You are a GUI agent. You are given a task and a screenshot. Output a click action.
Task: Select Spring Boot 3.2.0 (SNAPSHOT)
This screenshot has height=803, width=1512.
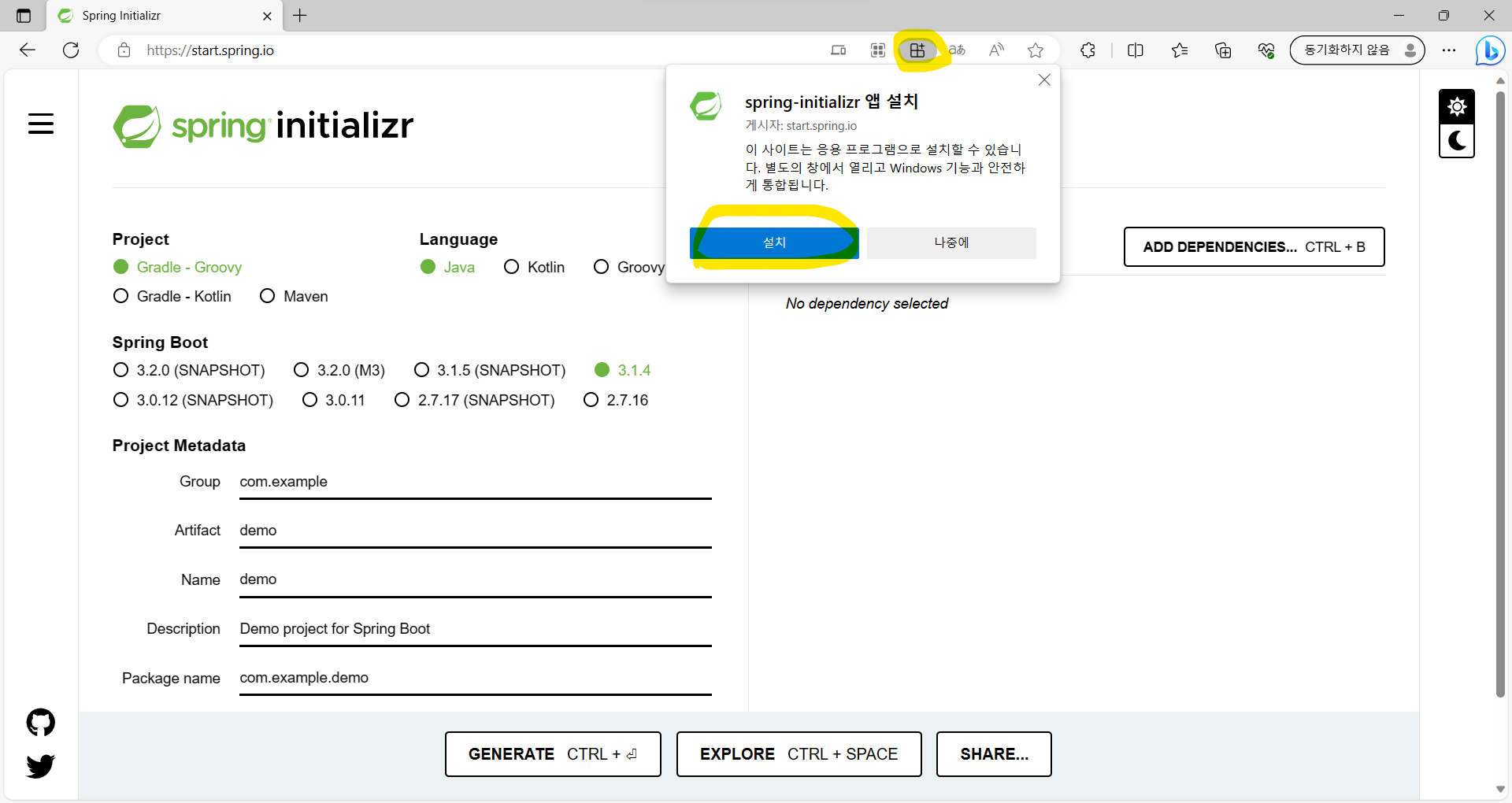coord(189,370)
